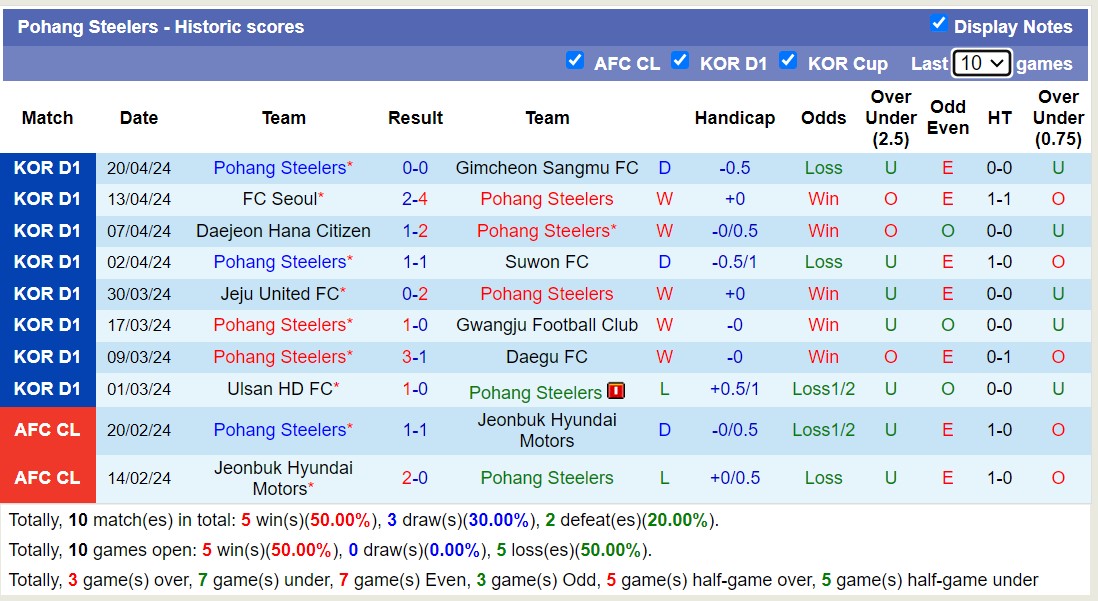
Task: Click the Over Under (2.5) column header
Action: pos(890,117)
